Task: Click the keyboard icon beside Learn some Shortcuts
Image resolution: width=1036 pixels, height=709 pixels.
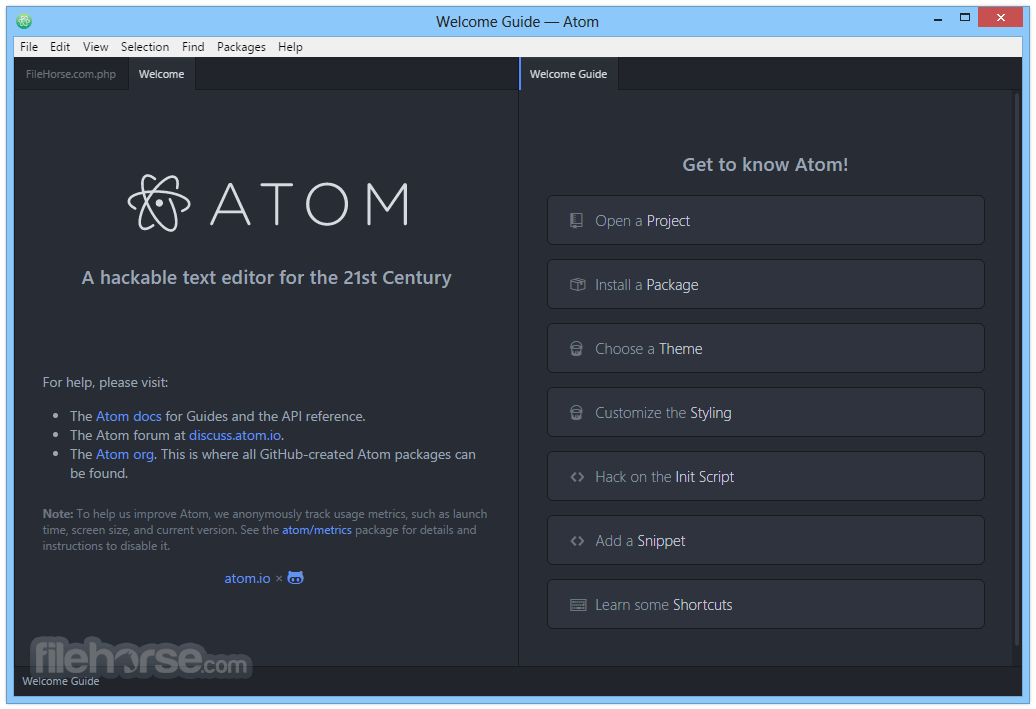Action: [578, 605]
